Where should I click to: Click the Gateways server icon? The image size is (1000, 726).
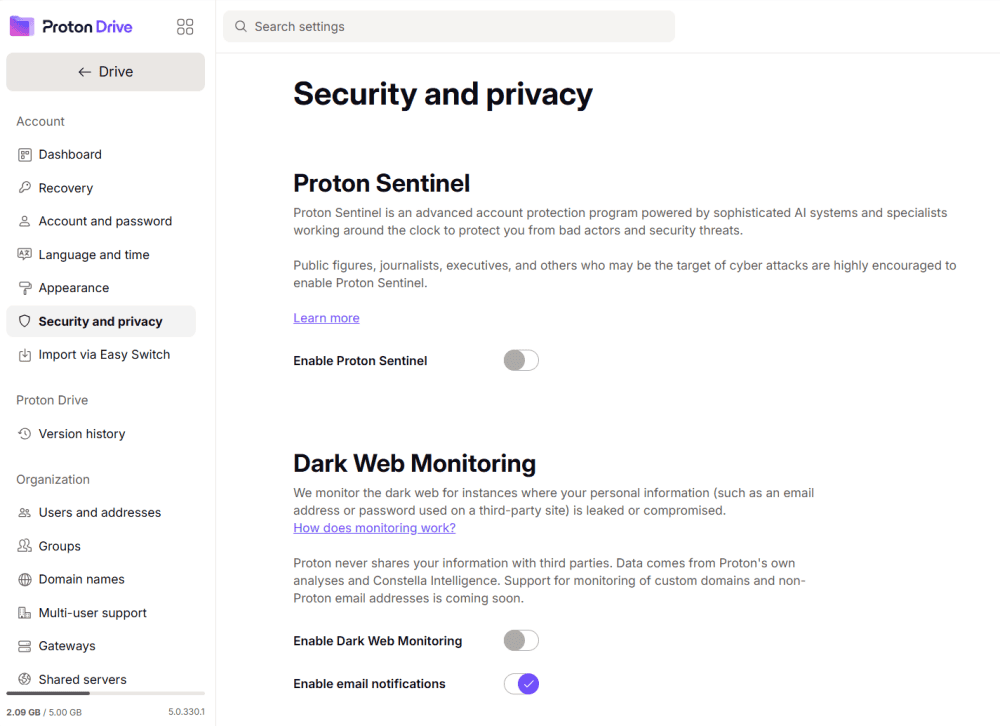25,647
